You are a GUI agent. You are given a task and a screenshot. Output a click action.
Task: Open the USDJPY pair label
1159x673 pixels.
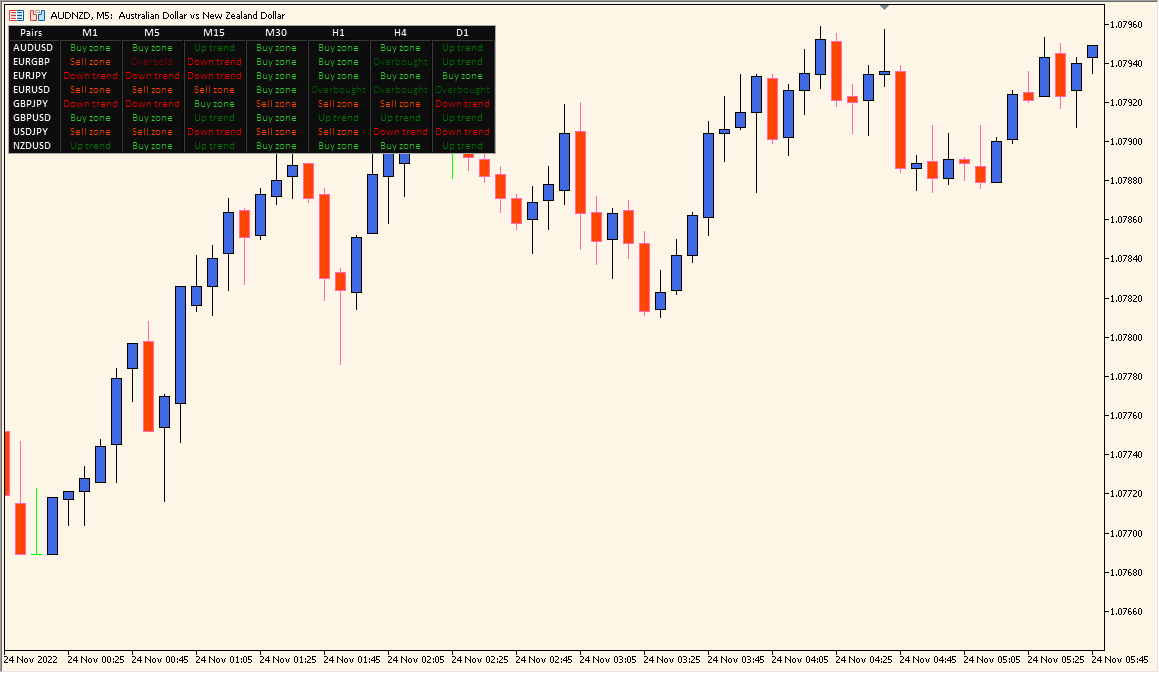pos(34,131)
